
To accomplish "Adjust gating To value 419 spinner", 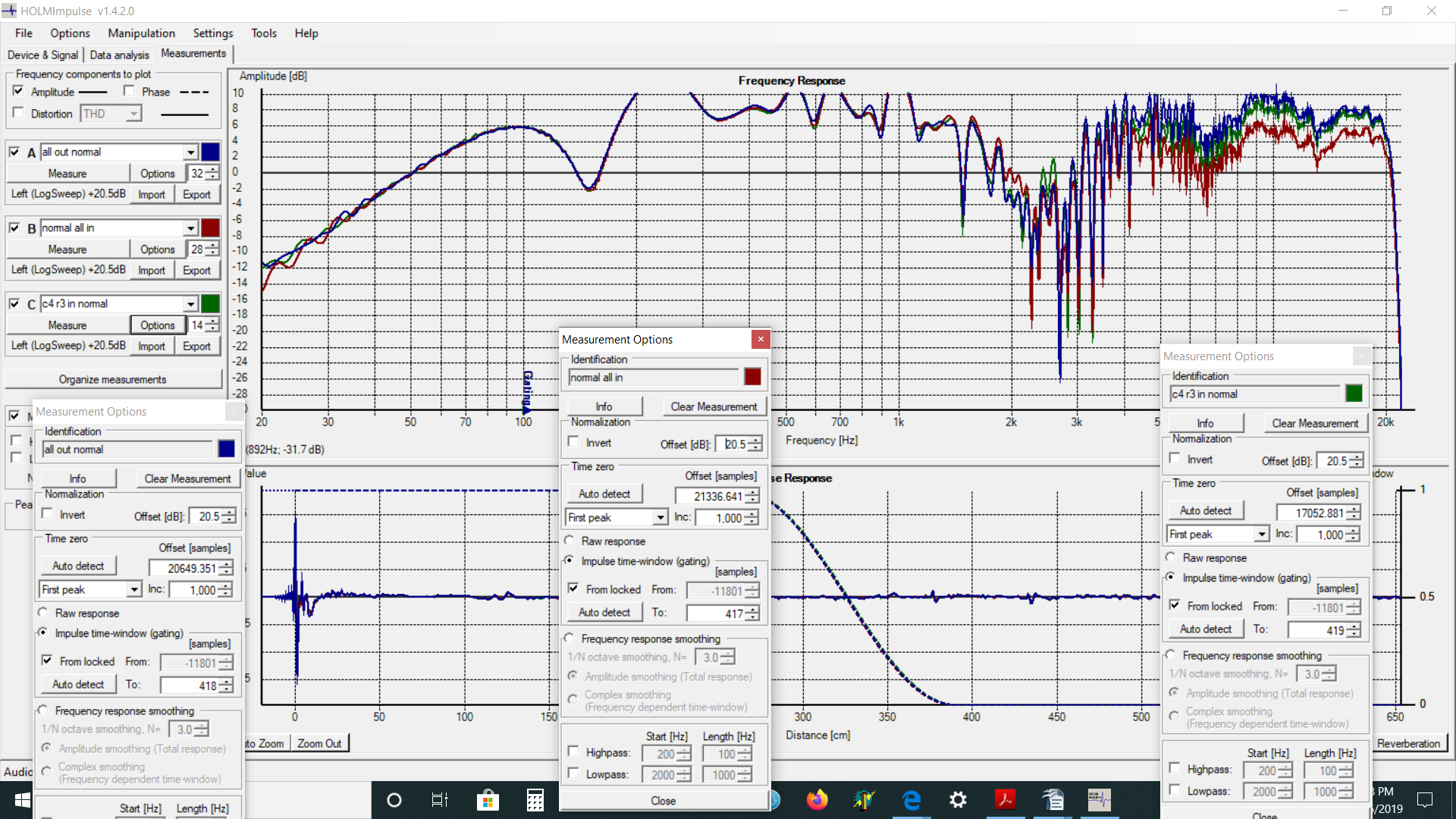I will tap(1354, 630).
